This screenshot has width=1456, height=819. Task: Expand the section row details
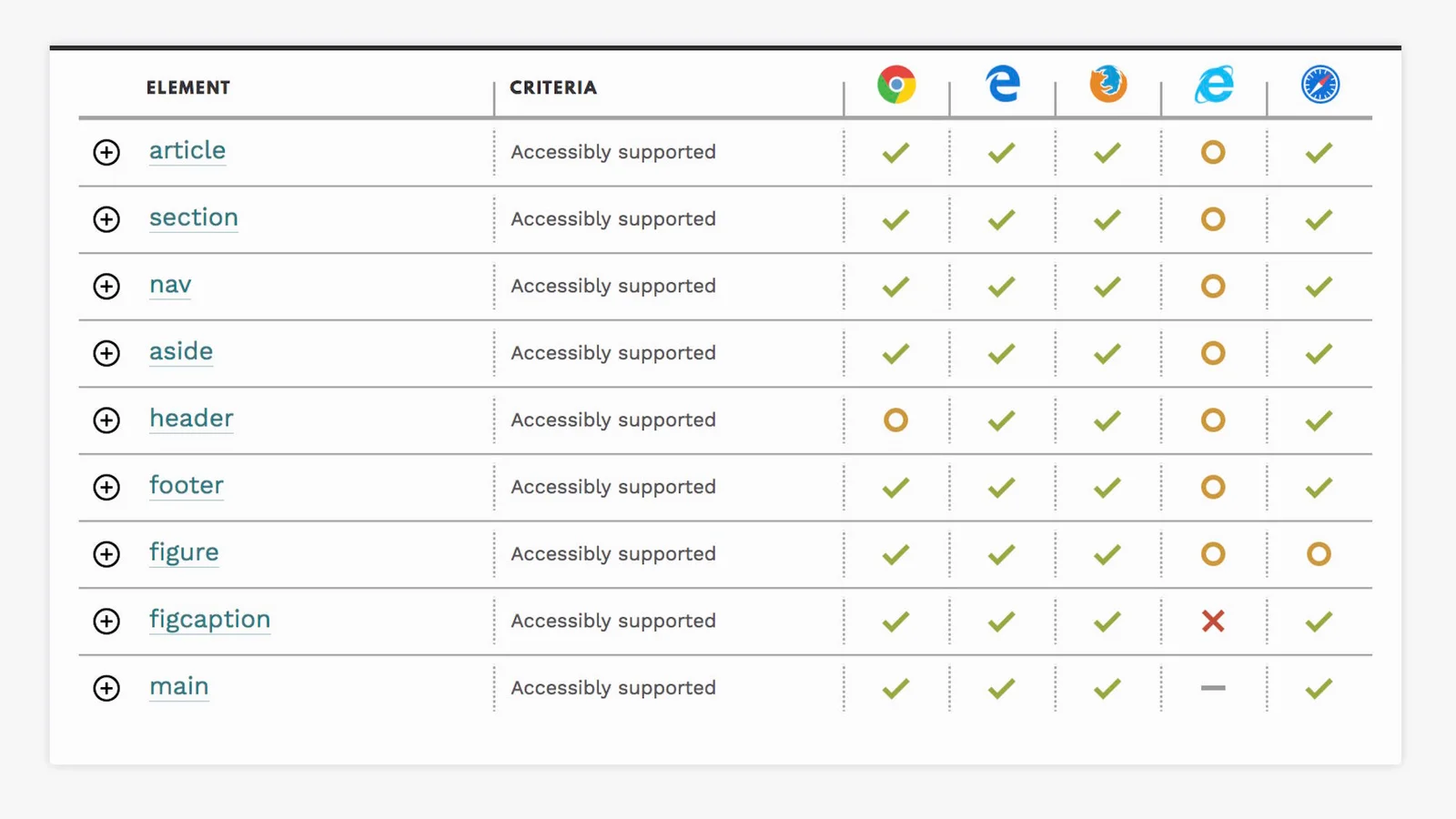point(106,219)
